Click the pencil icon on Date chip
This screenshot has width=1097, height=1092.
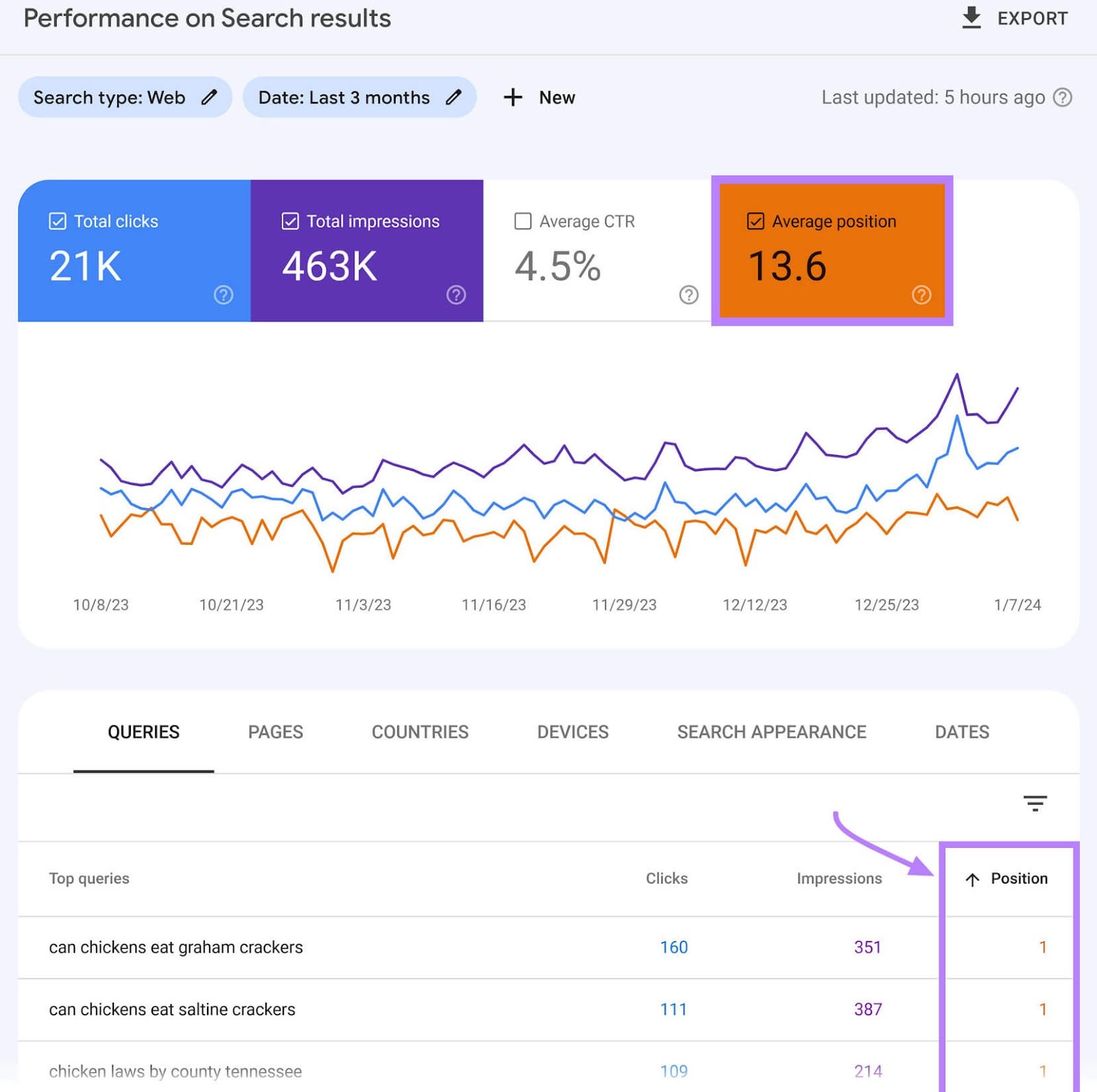[453, 97]
